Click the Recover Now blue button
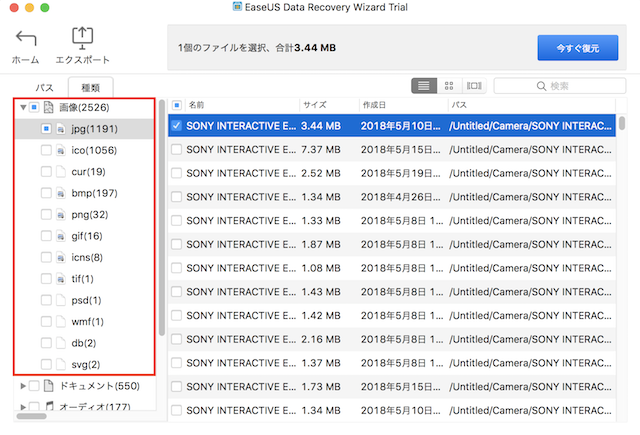640x435 pixels. [578, 48]
